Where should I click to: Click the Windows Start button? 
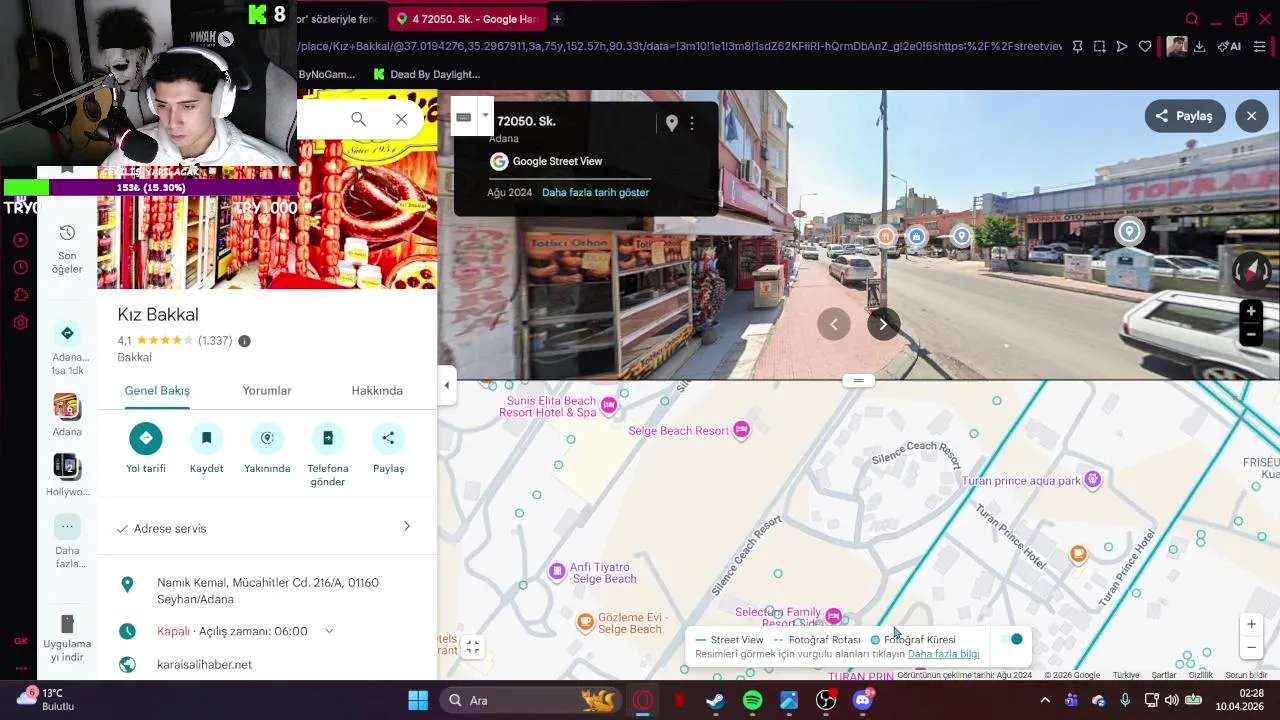pos(418,700)
